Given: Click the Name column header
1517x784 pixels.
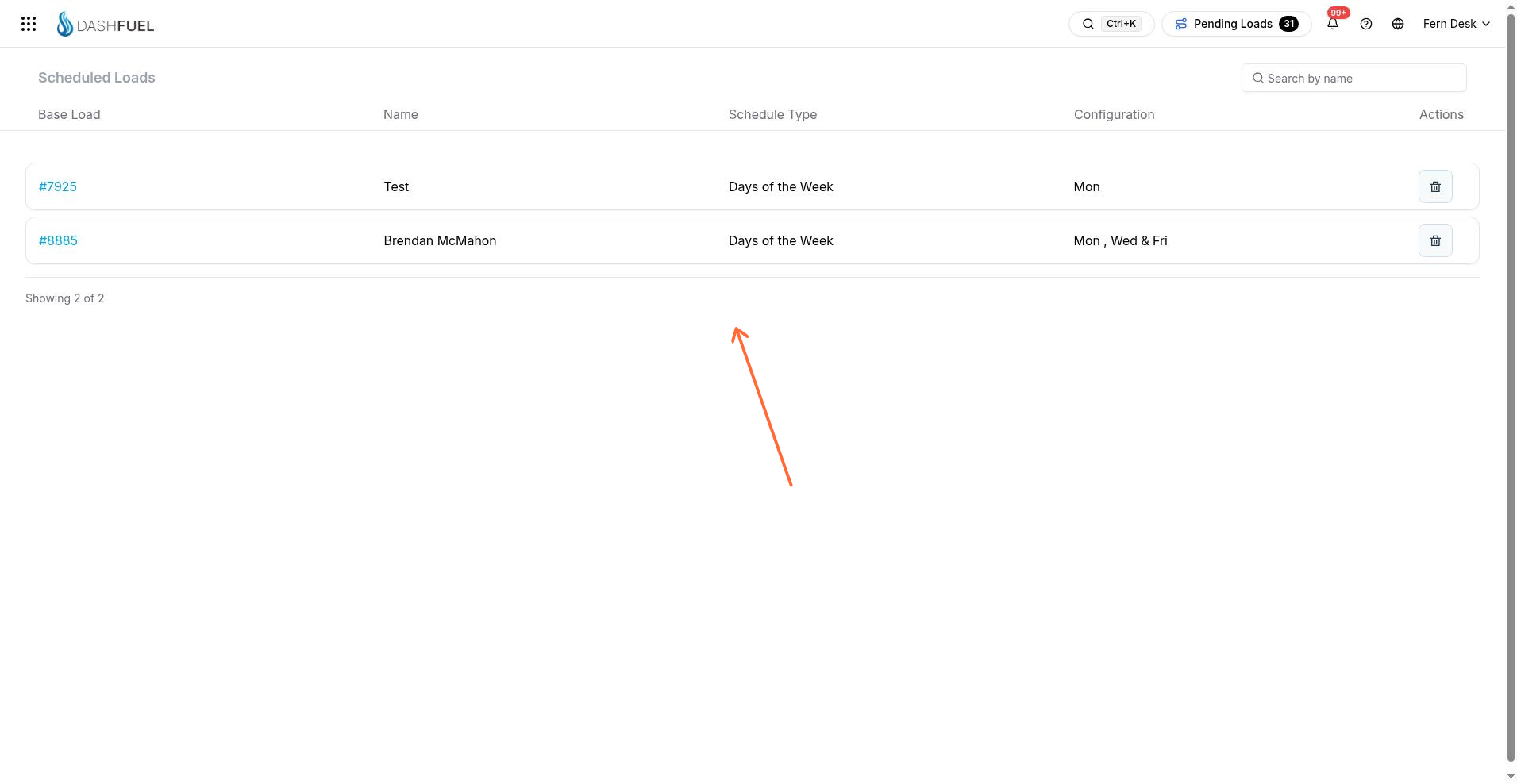Looking at the screenshot, I should [x=400, y=114].
